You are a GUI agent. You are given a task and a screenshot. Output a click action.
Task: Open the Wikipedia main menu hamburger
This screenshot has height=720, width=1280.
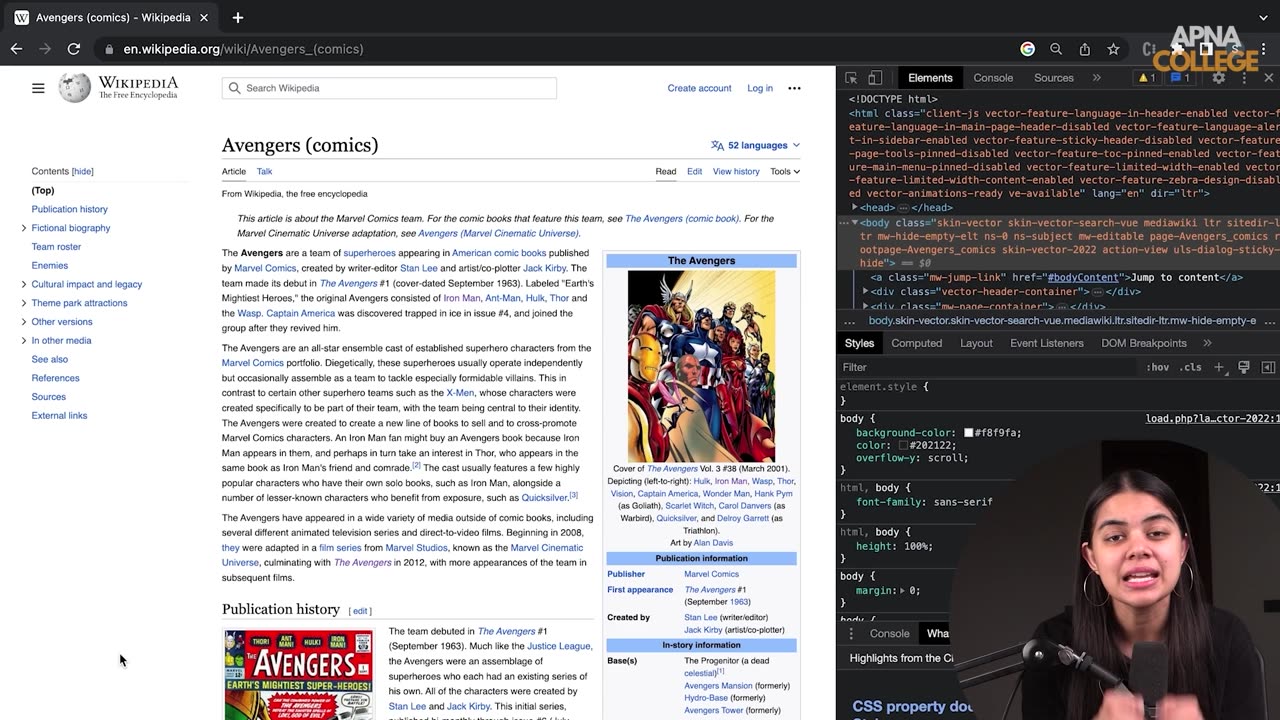tap(38, 88)
